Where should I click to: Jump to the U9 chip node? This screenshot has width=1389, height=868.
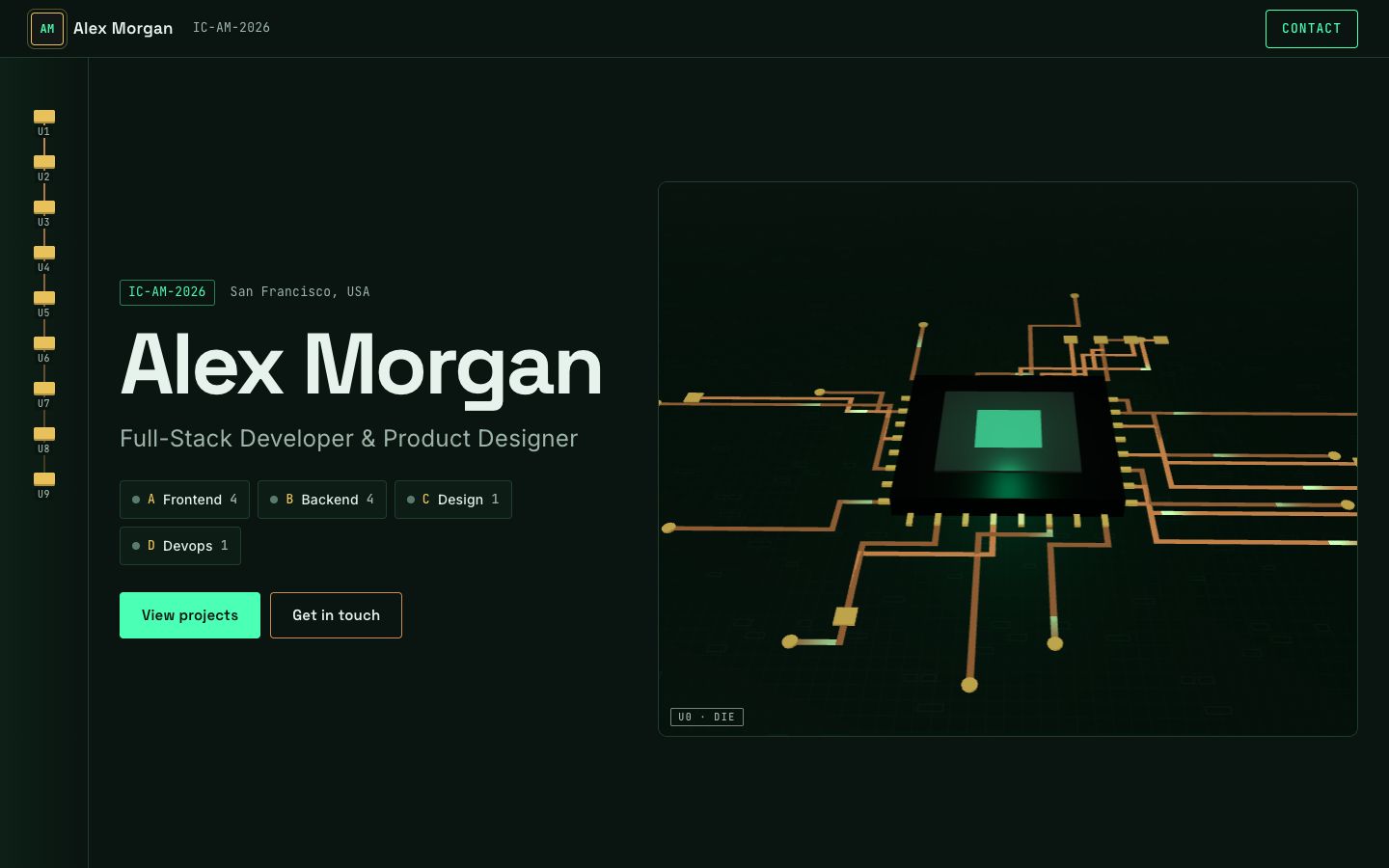coord(44,485)
